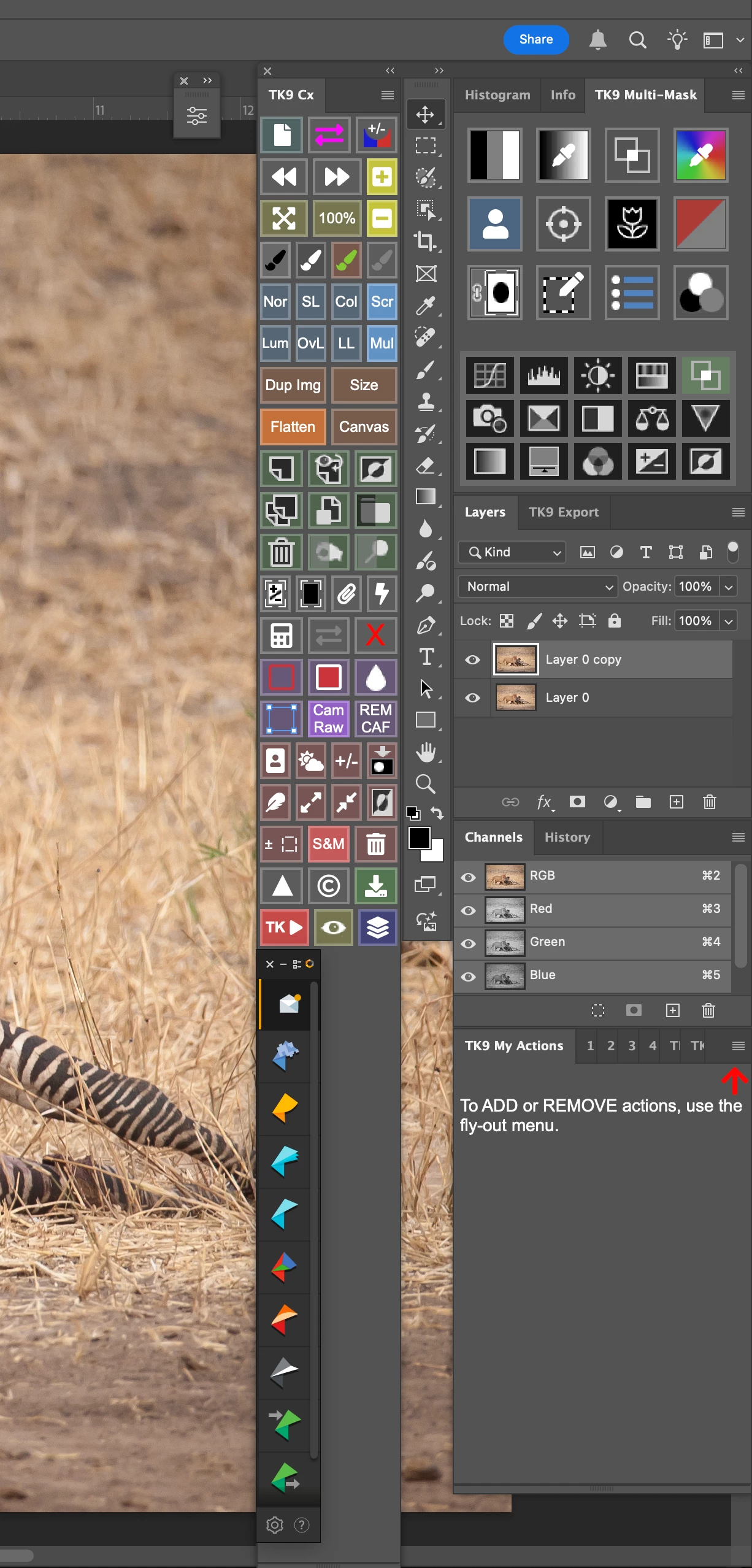Toggle visibility of the Blue channel
The width and height of the screenshot is (752, 1568).
469,977
